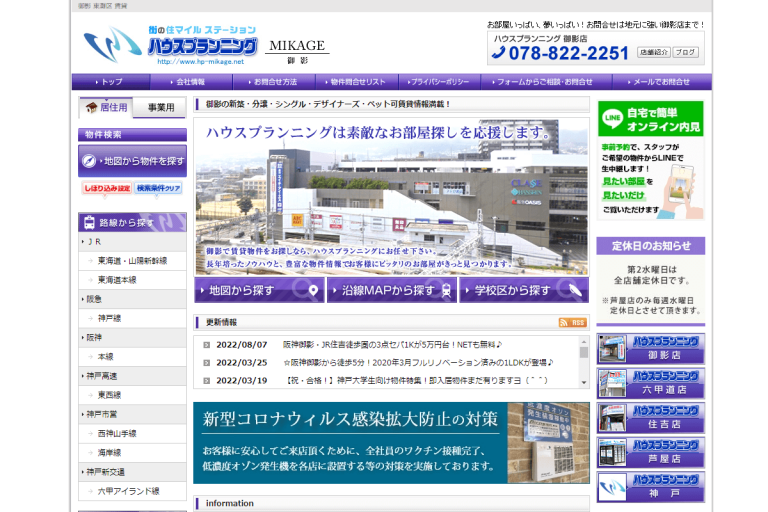Select 神戸線 under 阪急
Image resolution: width=768 pixels, height=512 pixels.
pos(132,318)
